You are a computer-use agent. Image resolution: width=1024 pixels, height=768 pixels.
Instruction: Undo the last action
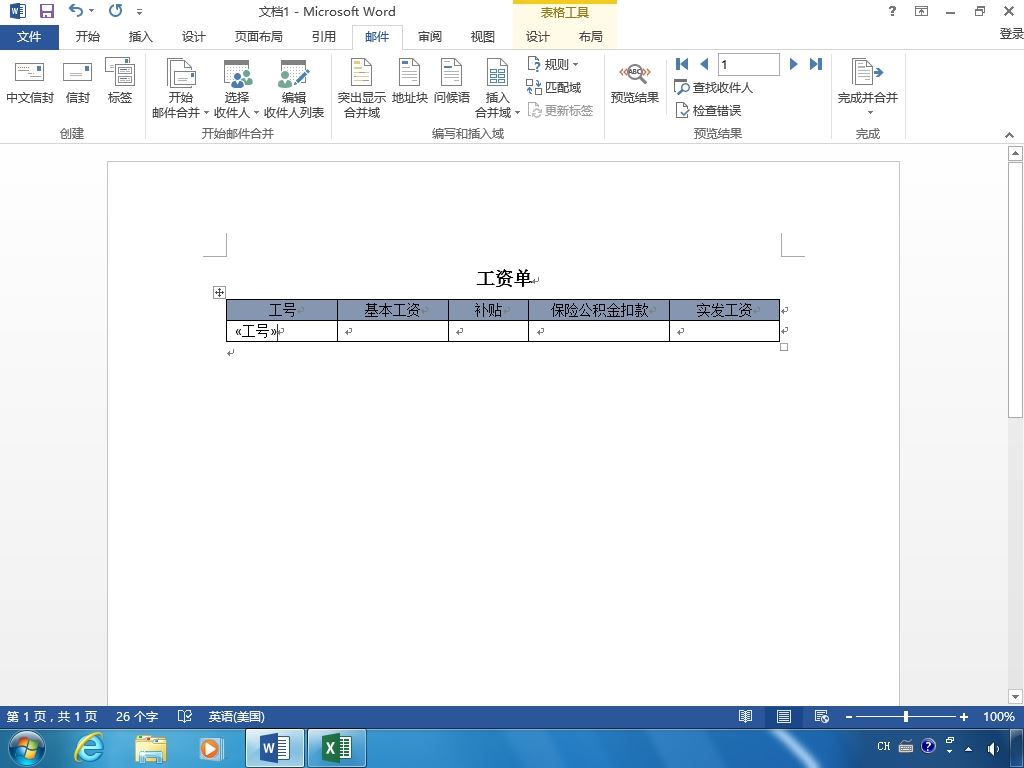76,10
